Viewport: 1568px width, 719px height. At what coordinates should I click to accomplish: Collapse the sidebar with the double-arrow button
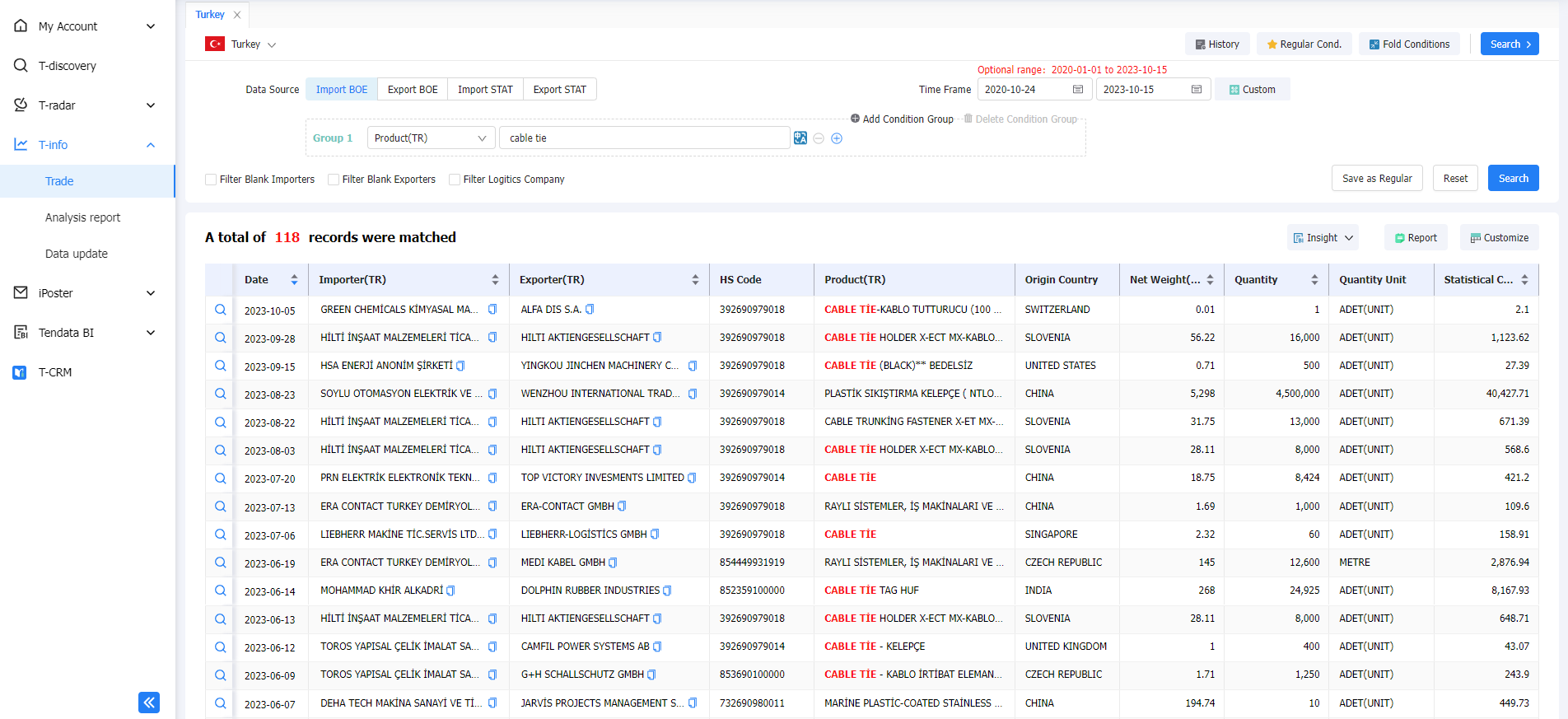(x=149, y=703)
